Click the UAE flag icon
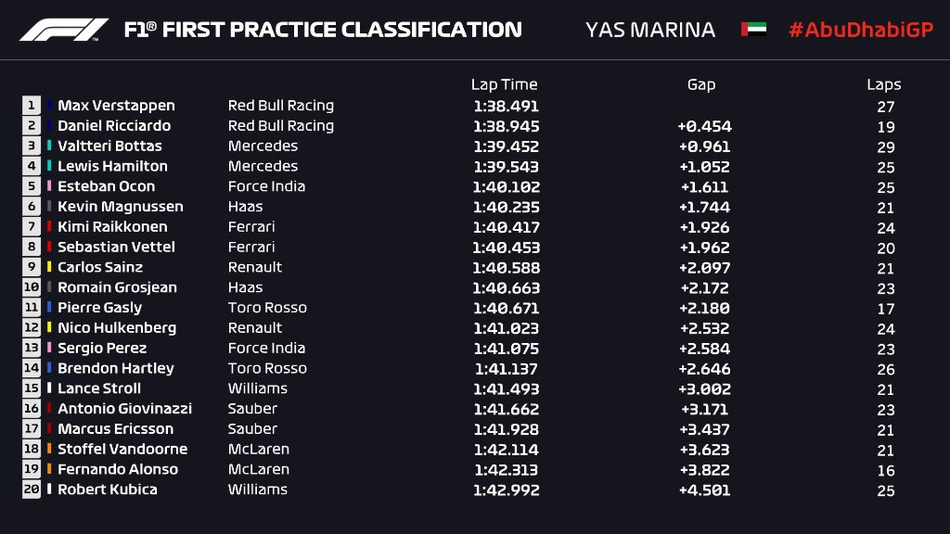 tap(754, 29)
